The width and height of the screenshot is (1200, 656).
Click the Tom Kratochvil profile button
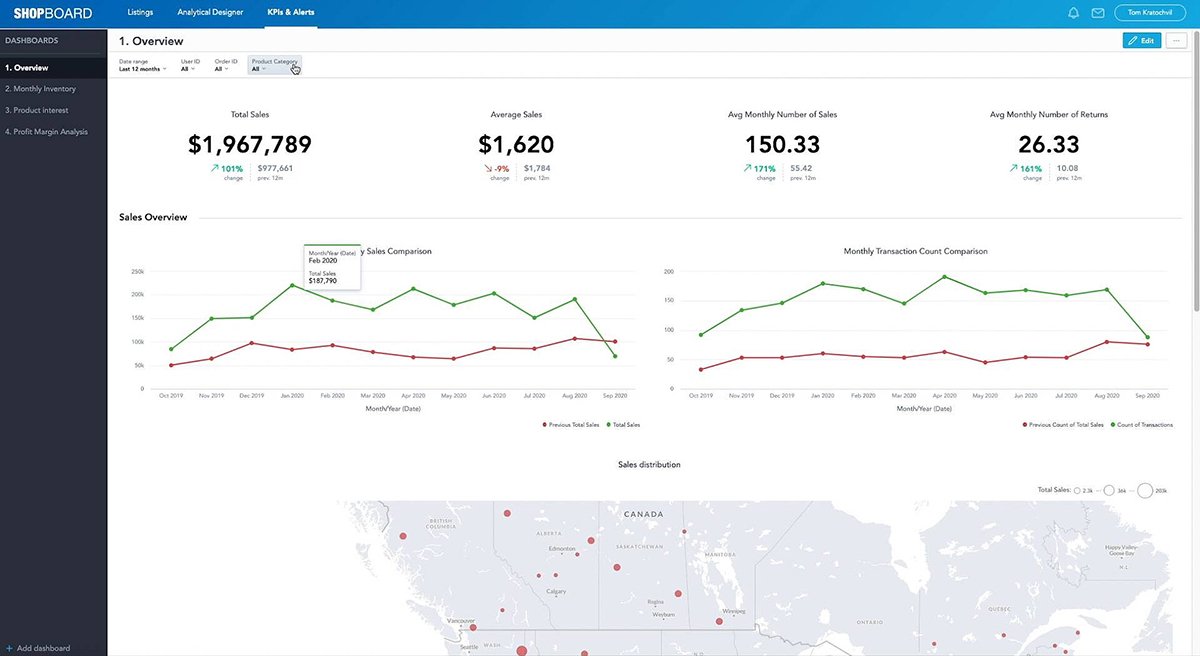[x=1148, y=12]
